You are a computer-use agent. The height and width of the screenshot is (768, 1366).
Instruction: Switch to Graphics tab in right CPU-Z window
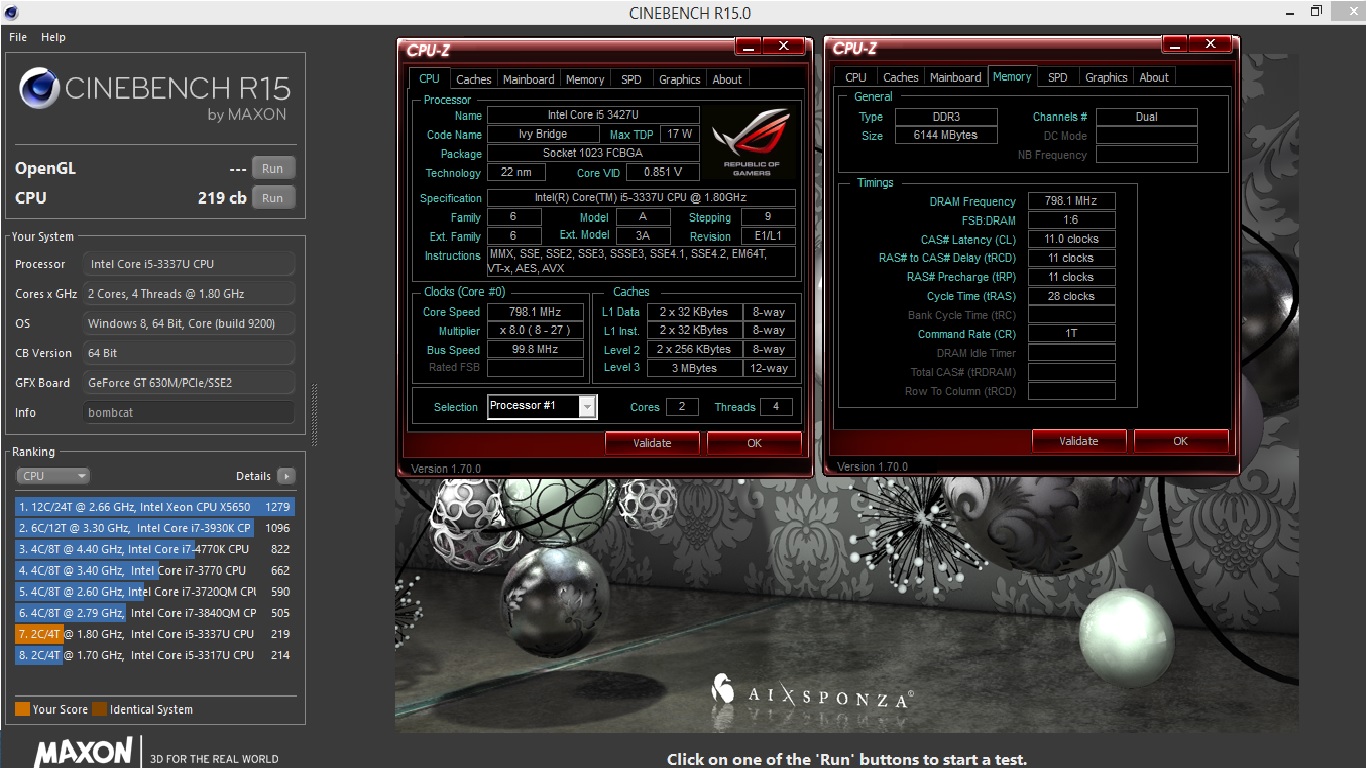(1106, 78)
